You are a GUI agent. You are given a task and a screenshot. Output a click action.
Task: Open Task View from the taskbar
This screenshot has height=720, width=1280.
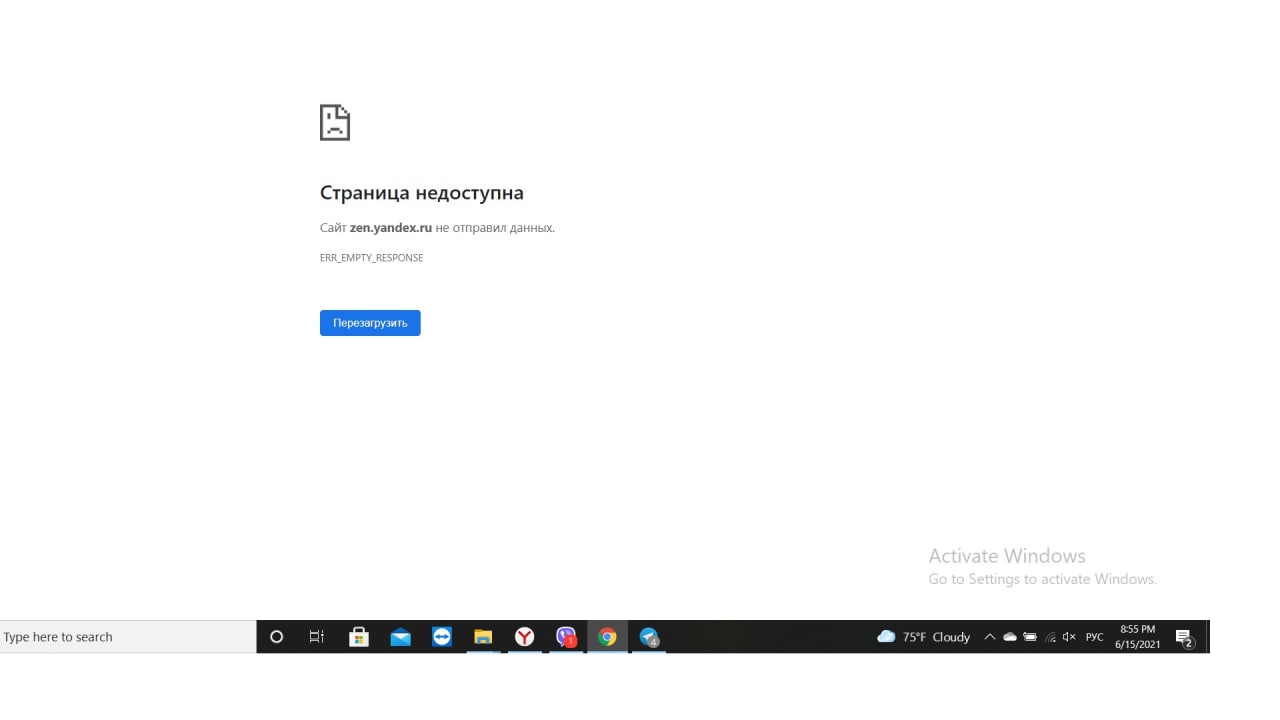317,637
